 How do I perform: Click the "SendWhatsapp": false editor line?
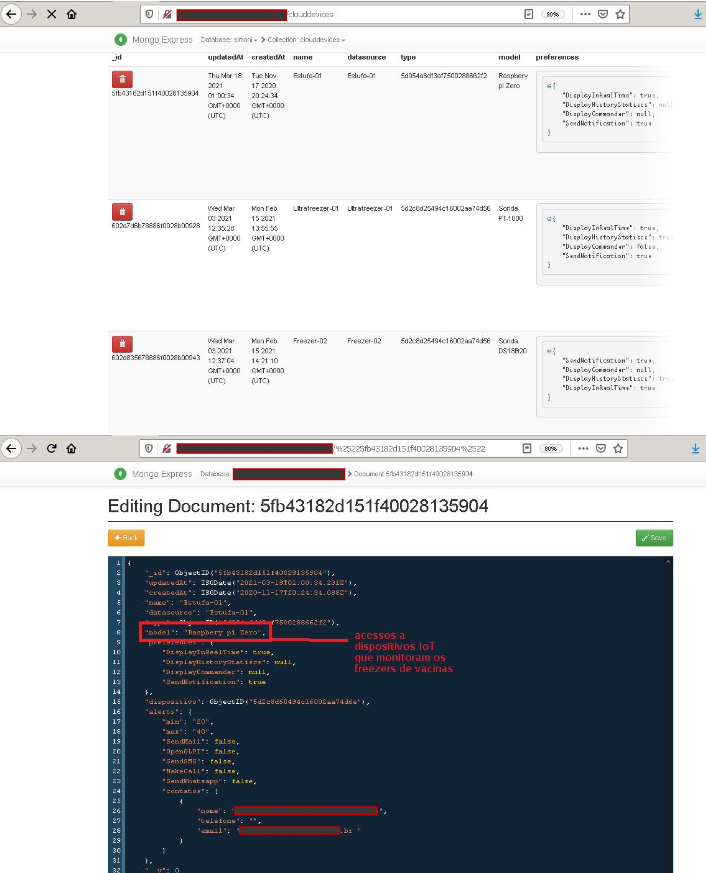click(209, 781)
